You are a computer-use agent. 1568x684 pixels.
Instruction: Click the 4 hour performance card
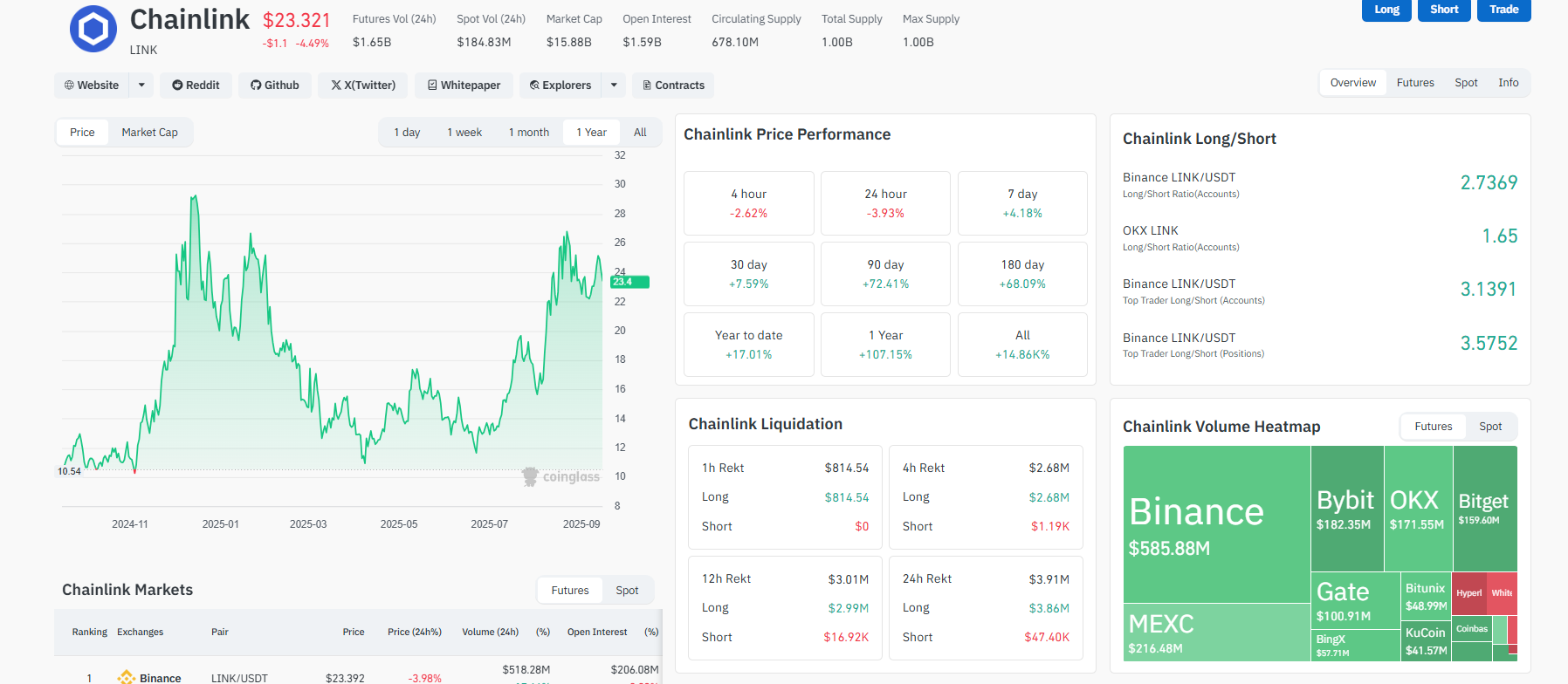click(749, 203)
